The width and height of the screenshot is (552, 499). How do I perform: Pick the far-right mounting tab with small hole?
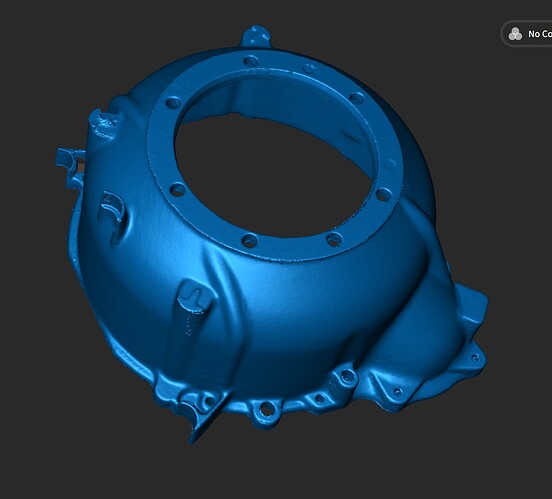point(473,357)
